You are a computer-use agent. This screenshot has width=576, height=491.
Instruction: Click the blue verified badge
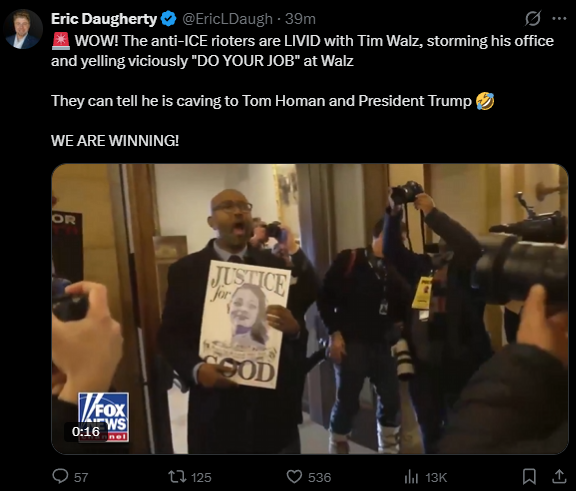pyautogui.click(x=169, y=19)
